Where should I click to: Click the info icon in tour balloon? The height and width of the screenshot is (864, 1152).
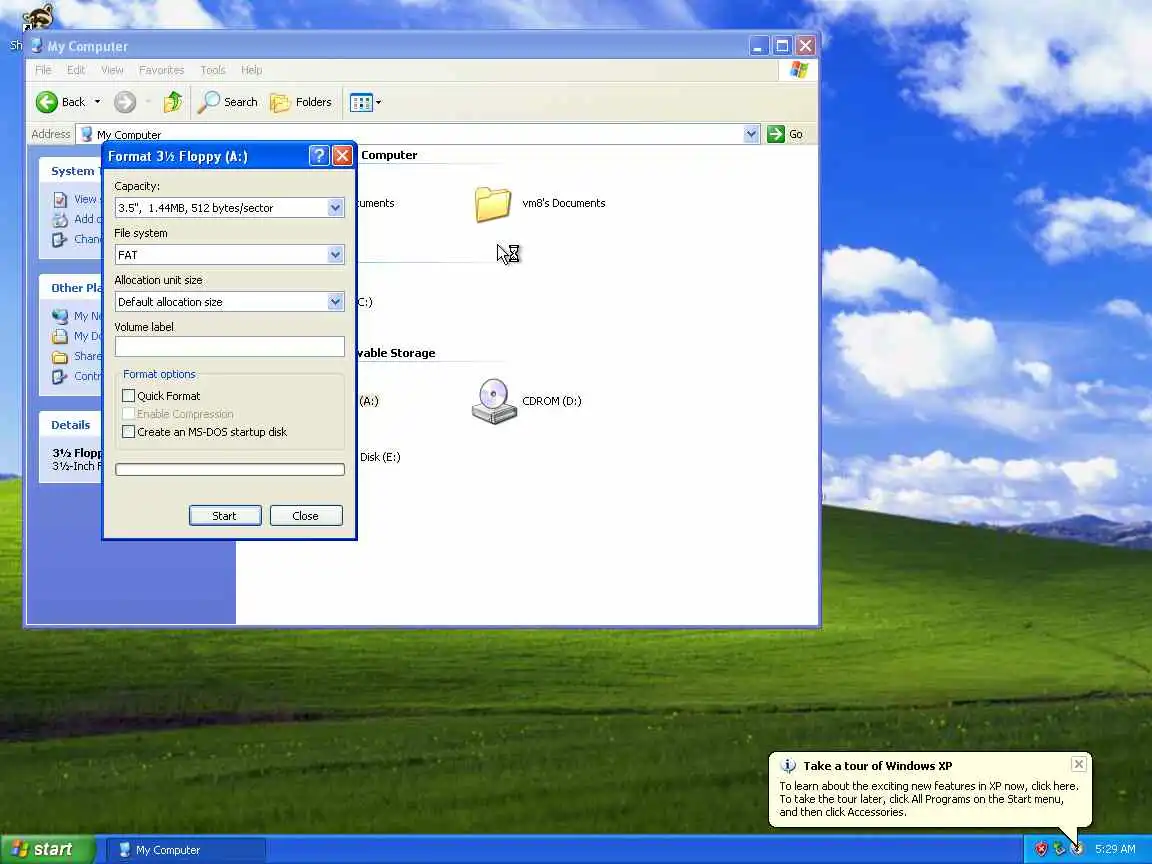788,766
